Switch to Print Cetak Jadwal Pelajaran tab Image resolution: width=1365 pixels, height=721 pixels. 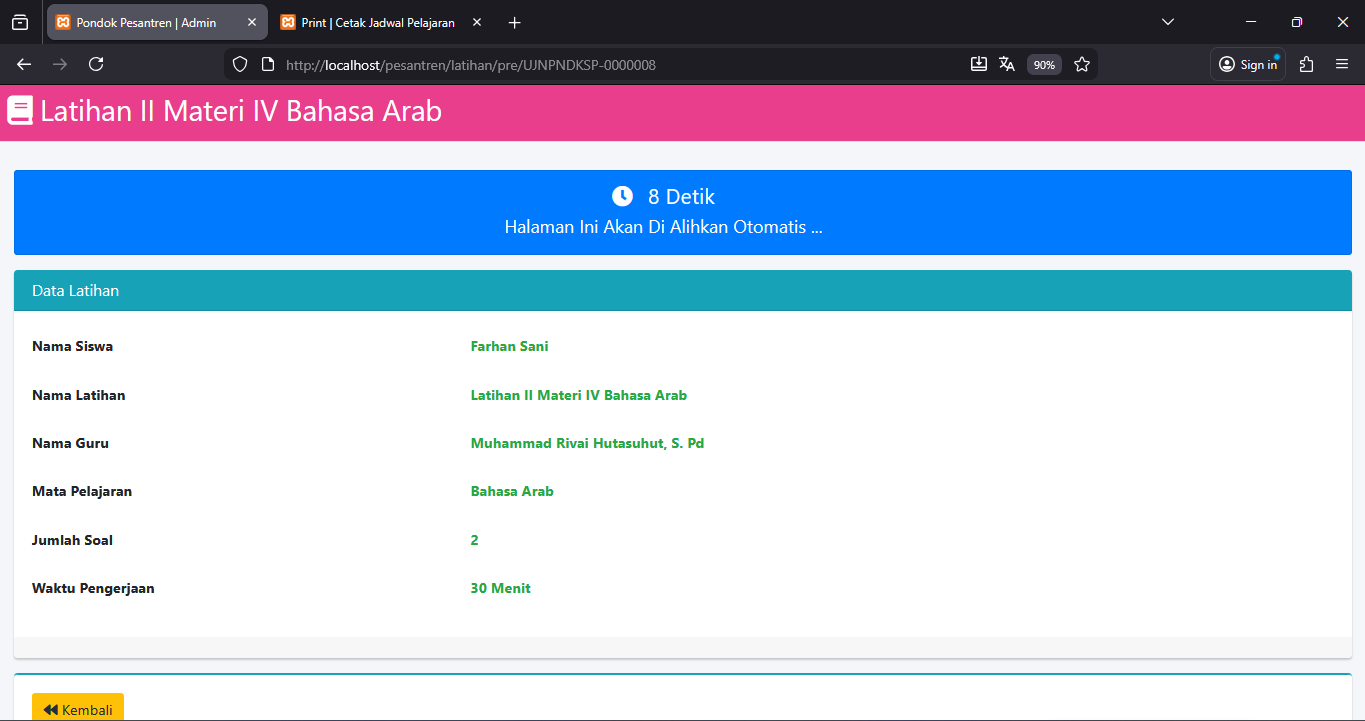click(x=377, y=22)
